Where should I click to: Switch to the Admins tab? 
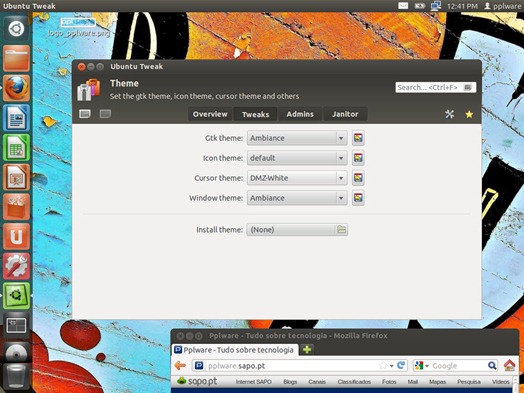tap(300, 114)
